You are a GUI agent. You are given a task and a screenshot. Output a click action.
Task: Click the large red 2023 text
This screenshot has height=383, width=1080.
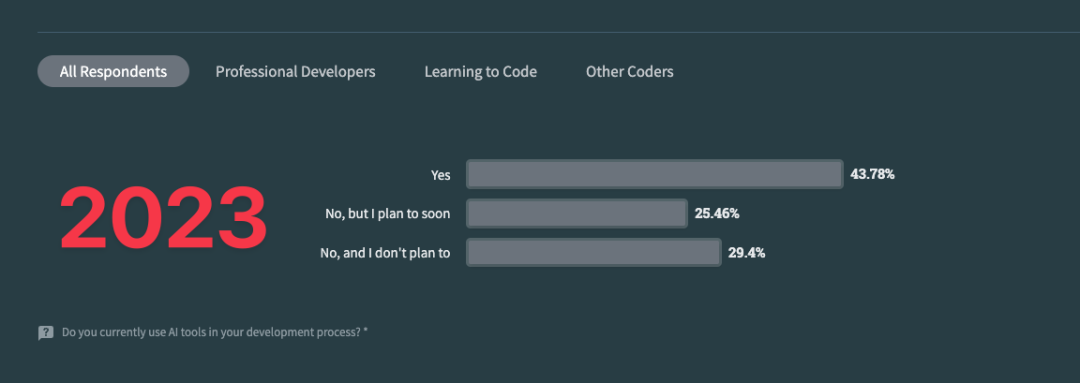[x=163, y=219]
